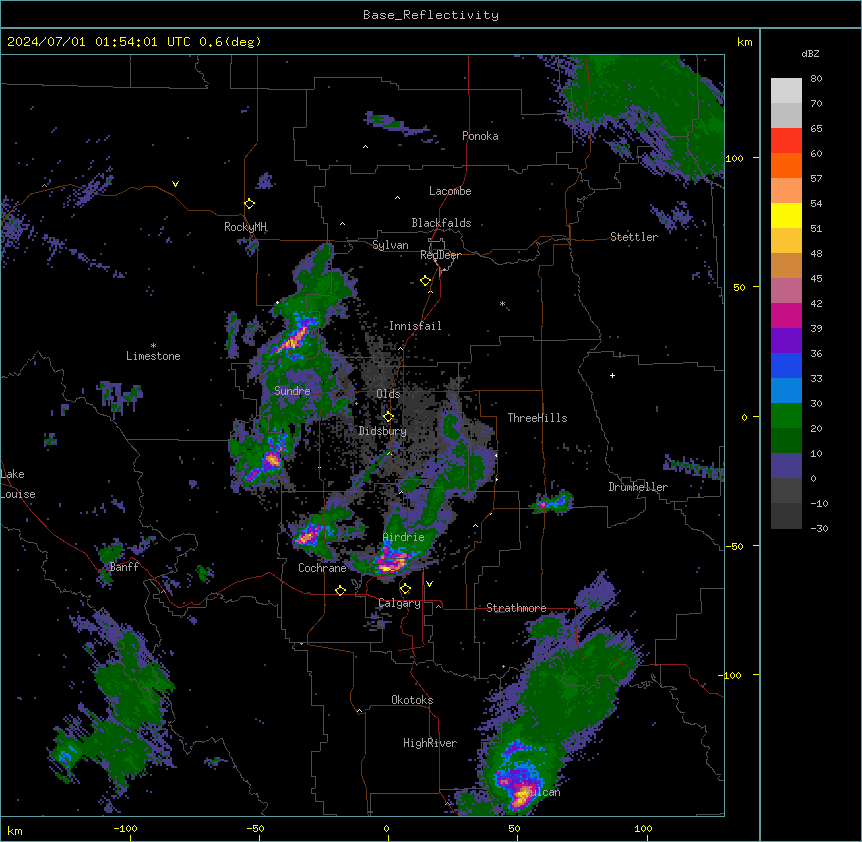Click the HighRiver city label
This screenshot has width=862, height=842.
point(430,743)
